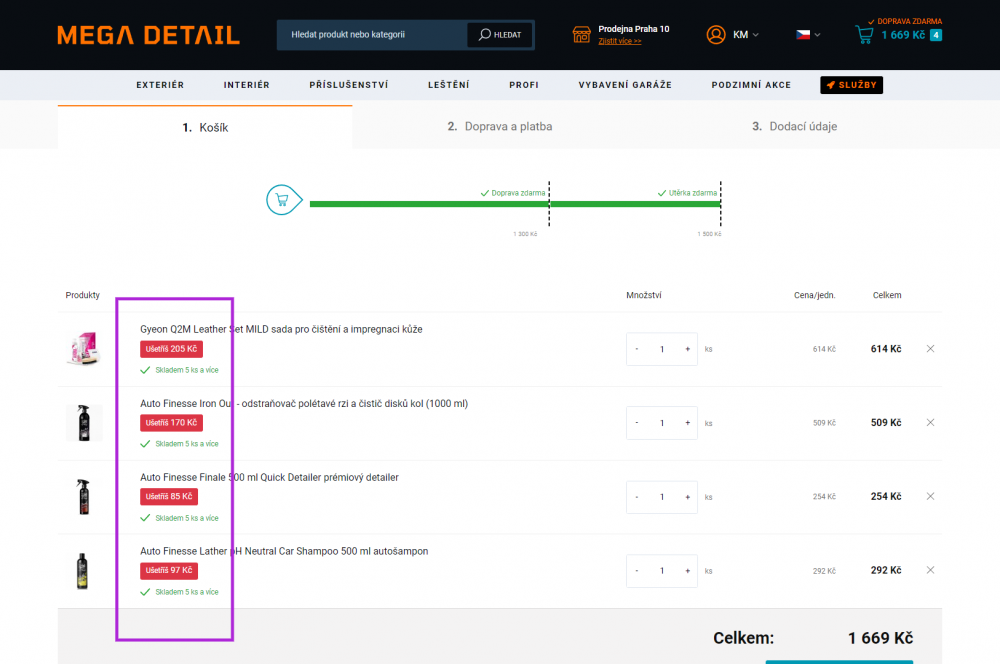Click the HLEDAT search button
Viewport: 1000px width, 664px height.
[x=500, y=34]
